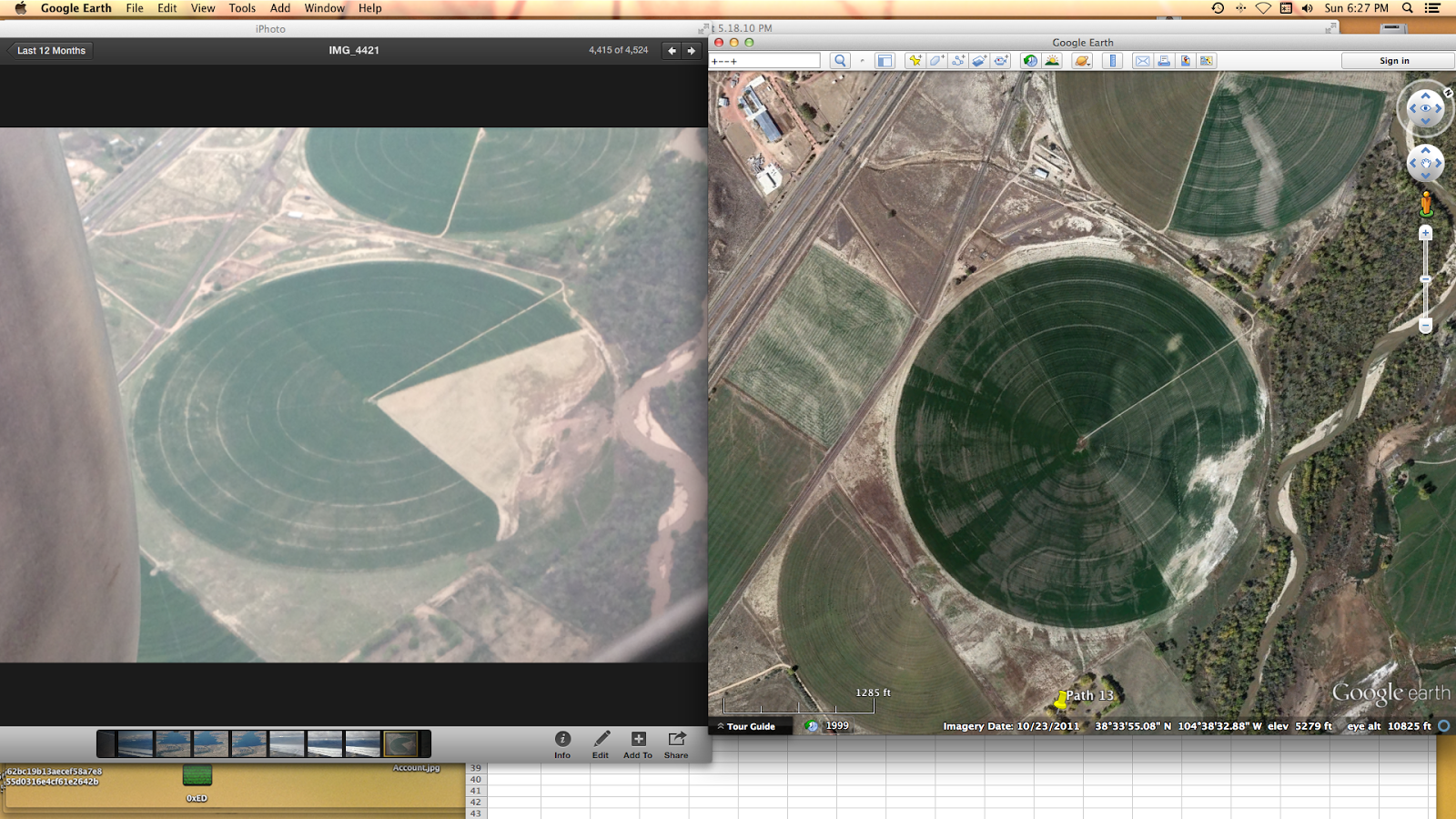Click the Google Earth search magnifier button
The image size is (1456, 819).
pos(840,61)
